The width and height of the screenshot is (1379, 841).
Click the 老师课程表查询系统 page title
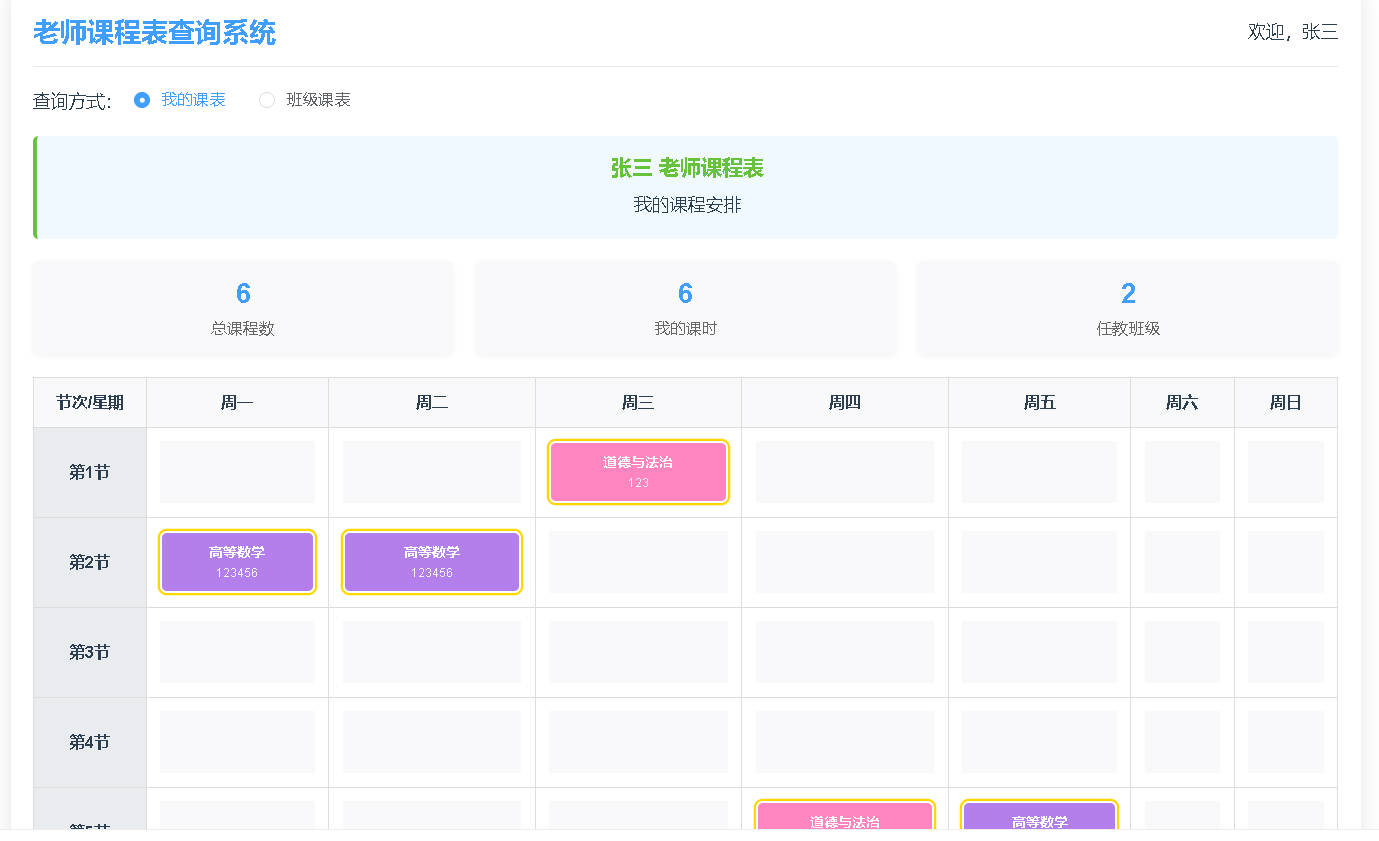coord(154,32)
